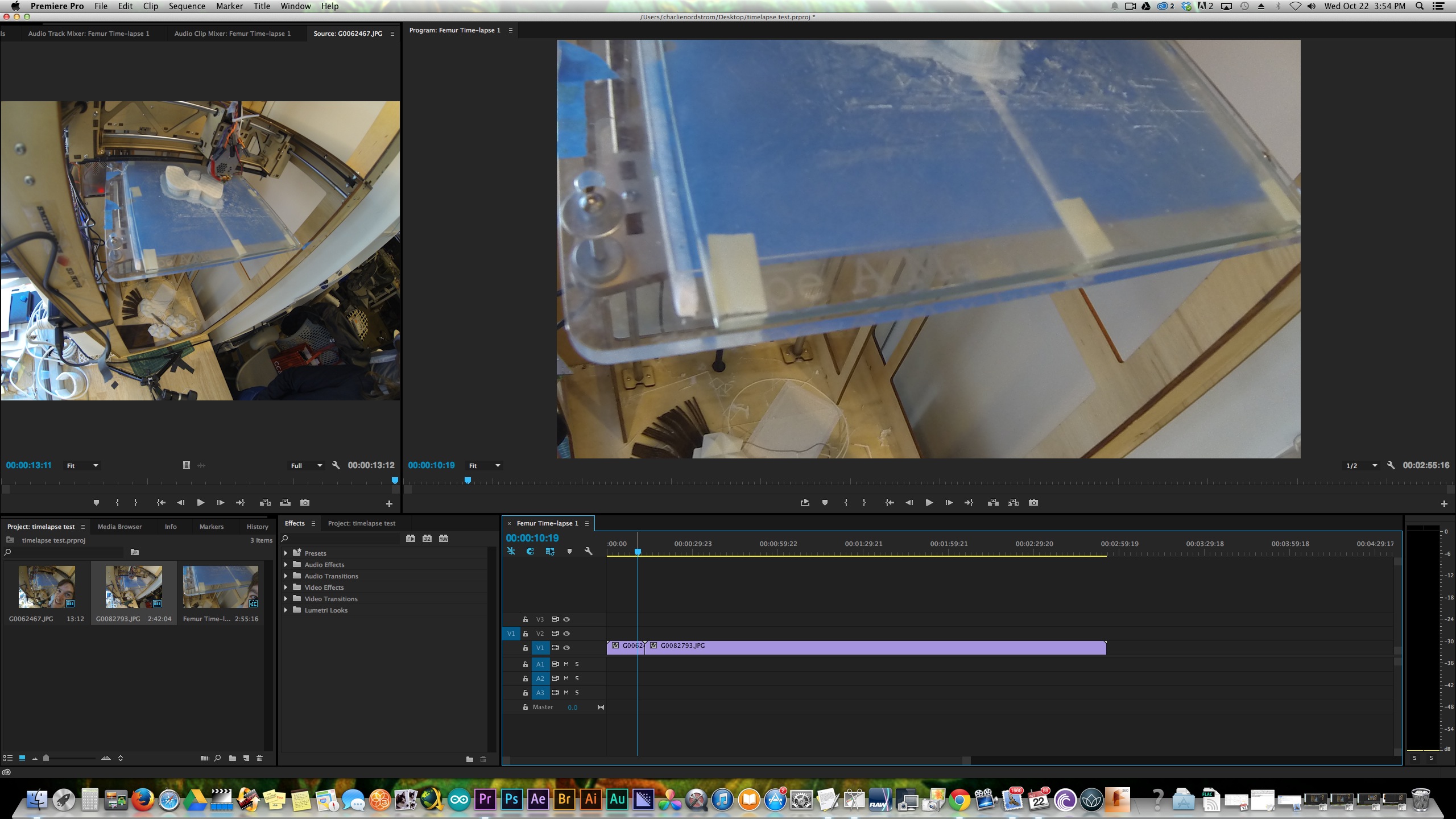Expand Lumetri Looks folder

tap(286, 610)
